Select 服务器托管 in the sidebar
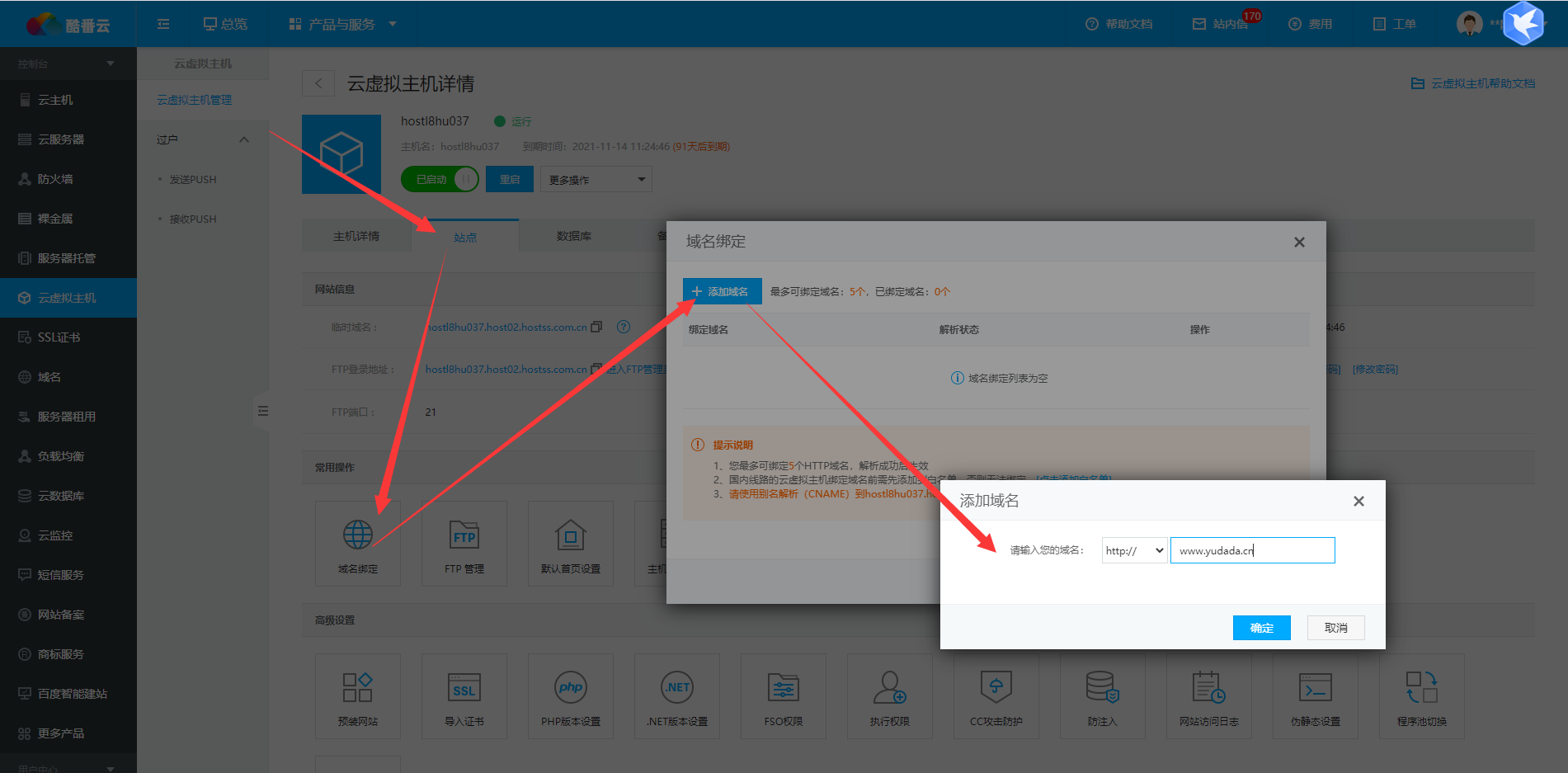The width and height of the screenshot is (1568, 773). pyautogui.click(x=68, y=258)
